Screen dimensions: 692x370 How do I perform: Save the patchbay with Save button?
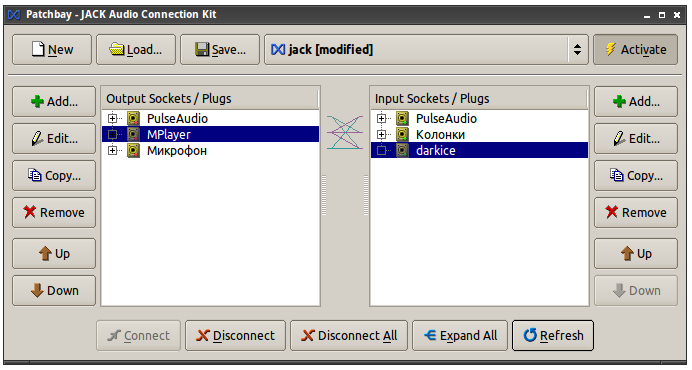(x=220, y=50)
